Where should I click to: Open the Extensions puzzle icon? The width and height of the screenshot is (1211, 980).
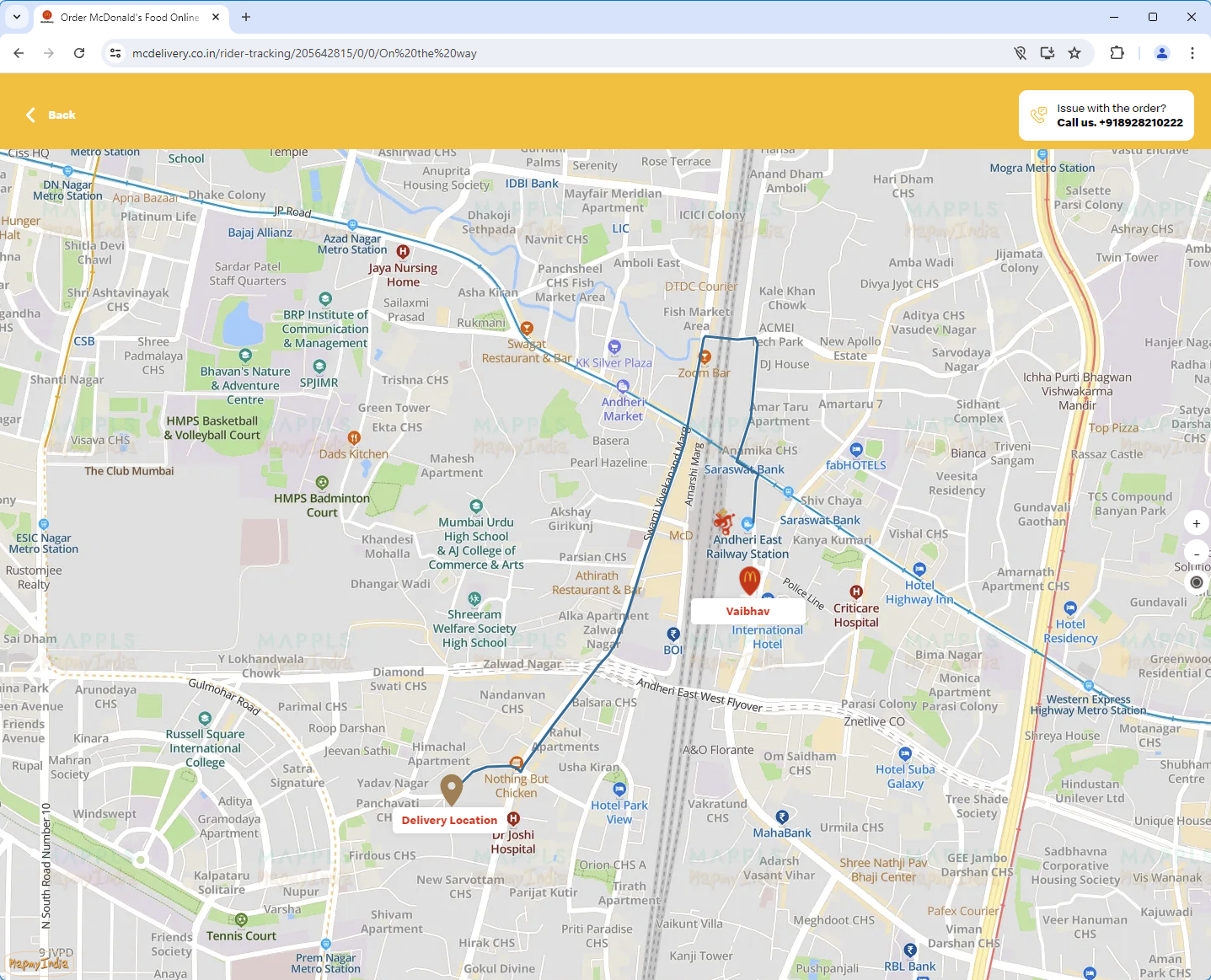[x=1117, y=53]
